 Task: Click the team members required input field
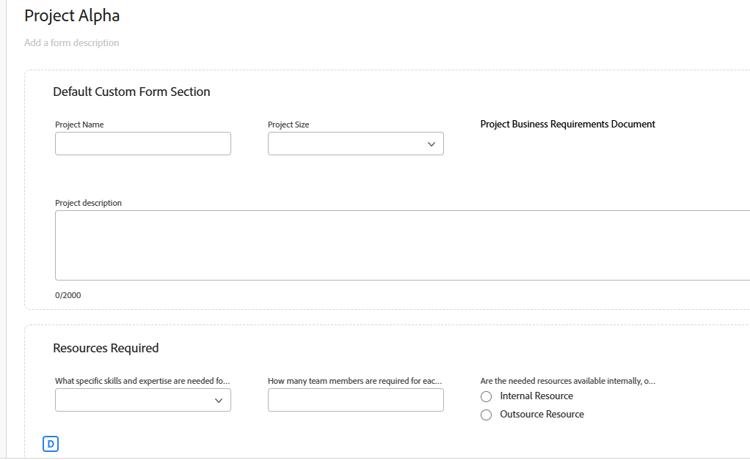pos(355,400)
